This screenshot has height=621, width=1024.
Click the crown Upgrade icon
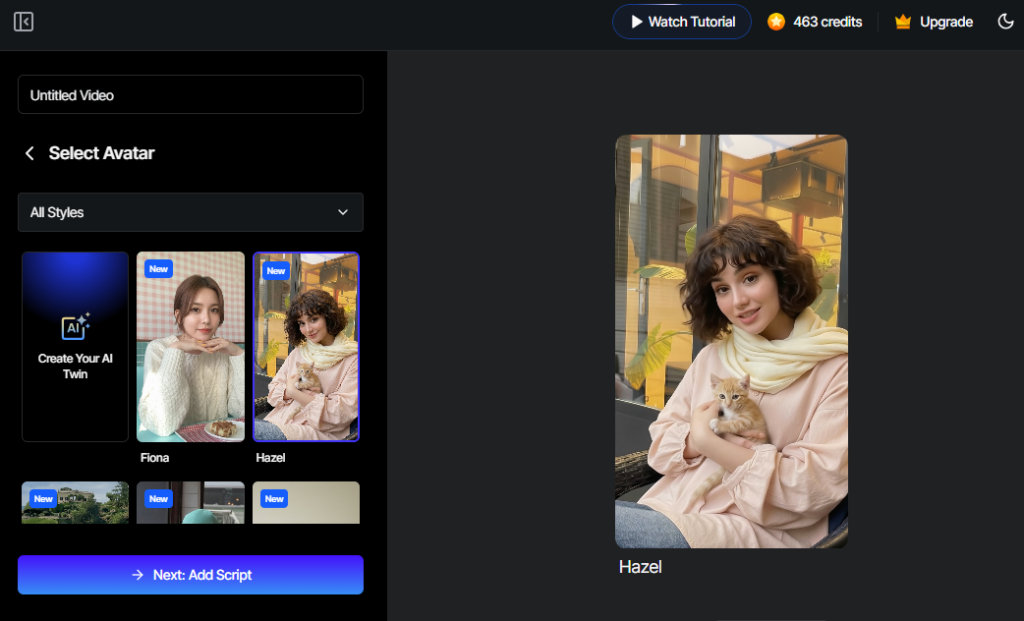pyautogui.click(x=903, y=22)
